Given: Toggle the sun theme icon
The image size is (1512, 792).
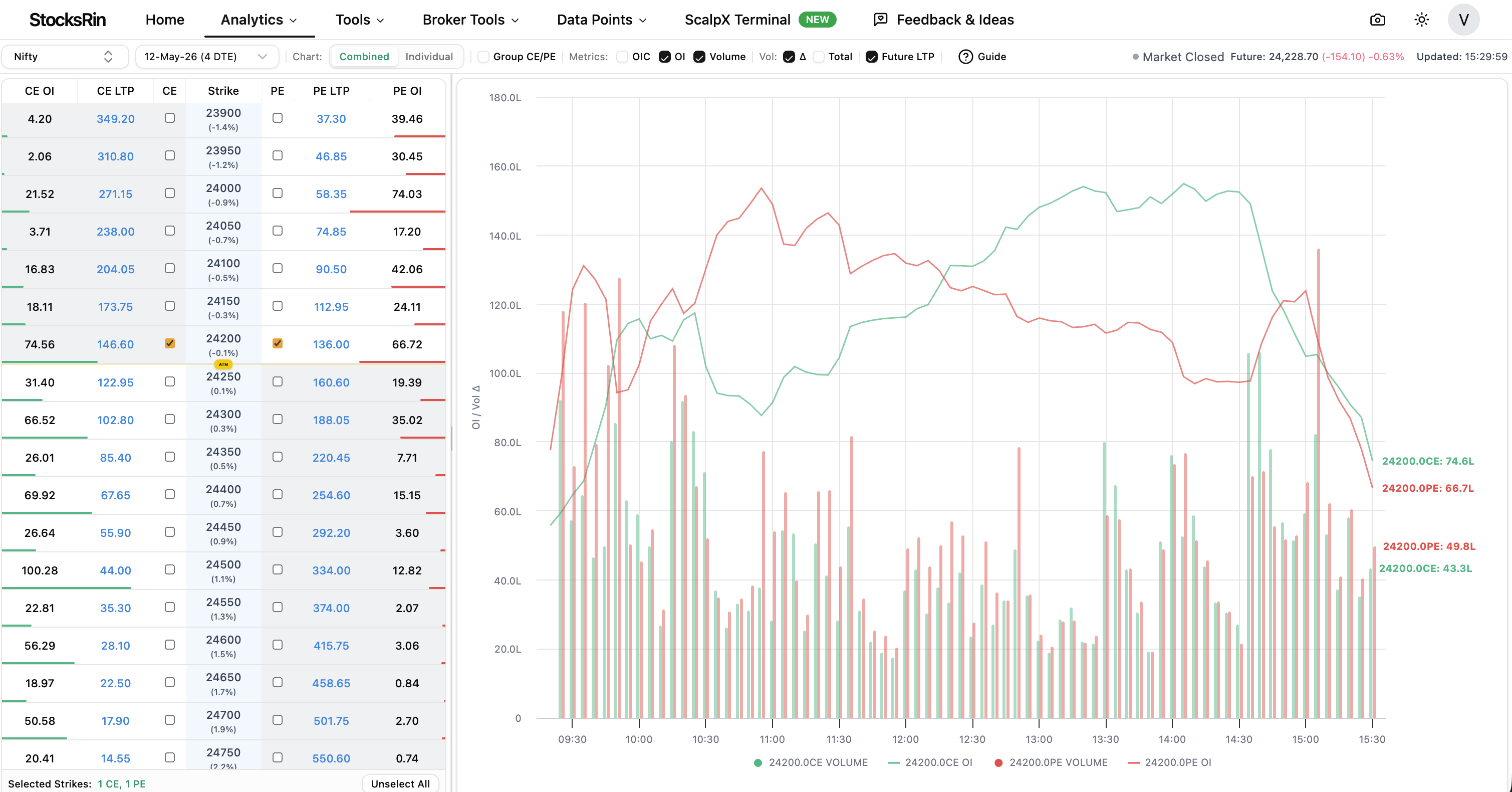Looking at the screenshot, I should 1421,20.
